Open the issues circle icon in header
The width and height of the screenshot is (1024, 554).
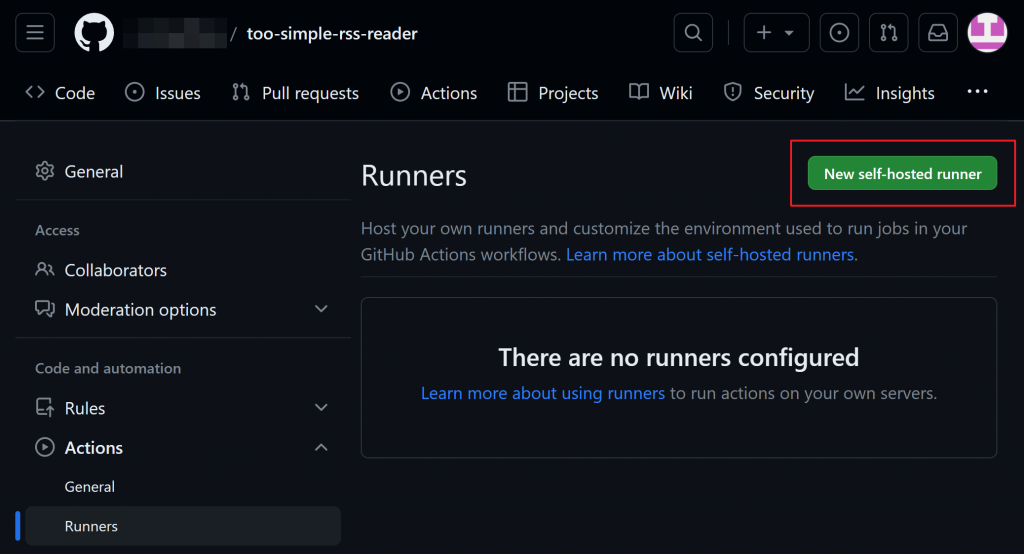pyautogui.click(x=839, y=33)
